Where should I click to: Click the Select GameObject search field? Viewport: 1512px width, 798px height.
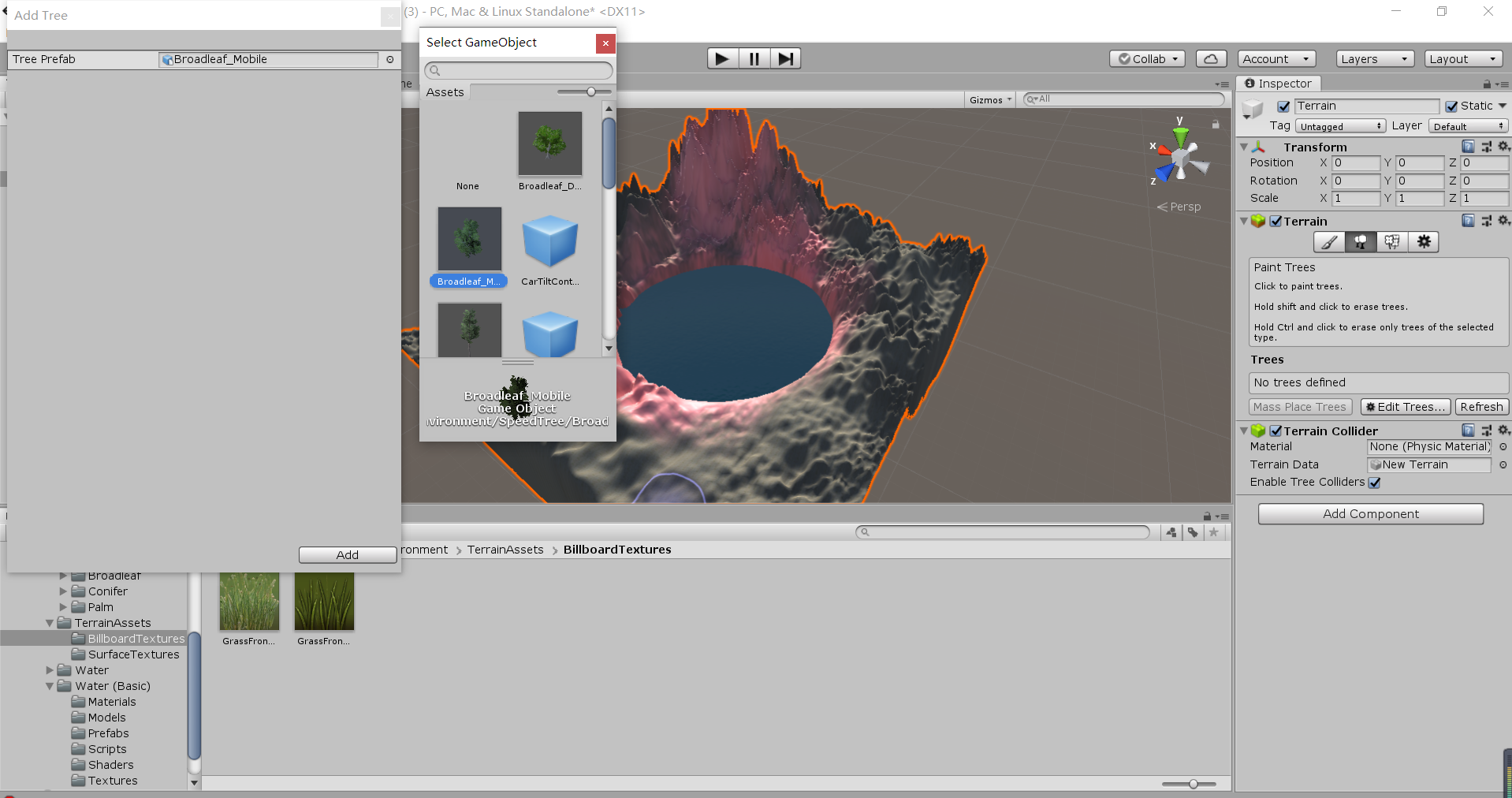519,71
